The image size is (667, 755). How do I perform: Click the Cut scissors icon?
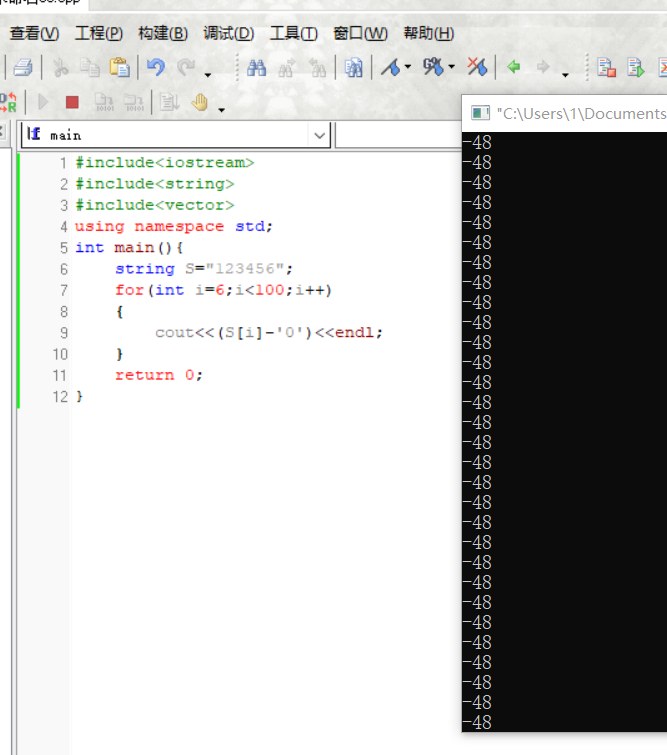[60, 67]
